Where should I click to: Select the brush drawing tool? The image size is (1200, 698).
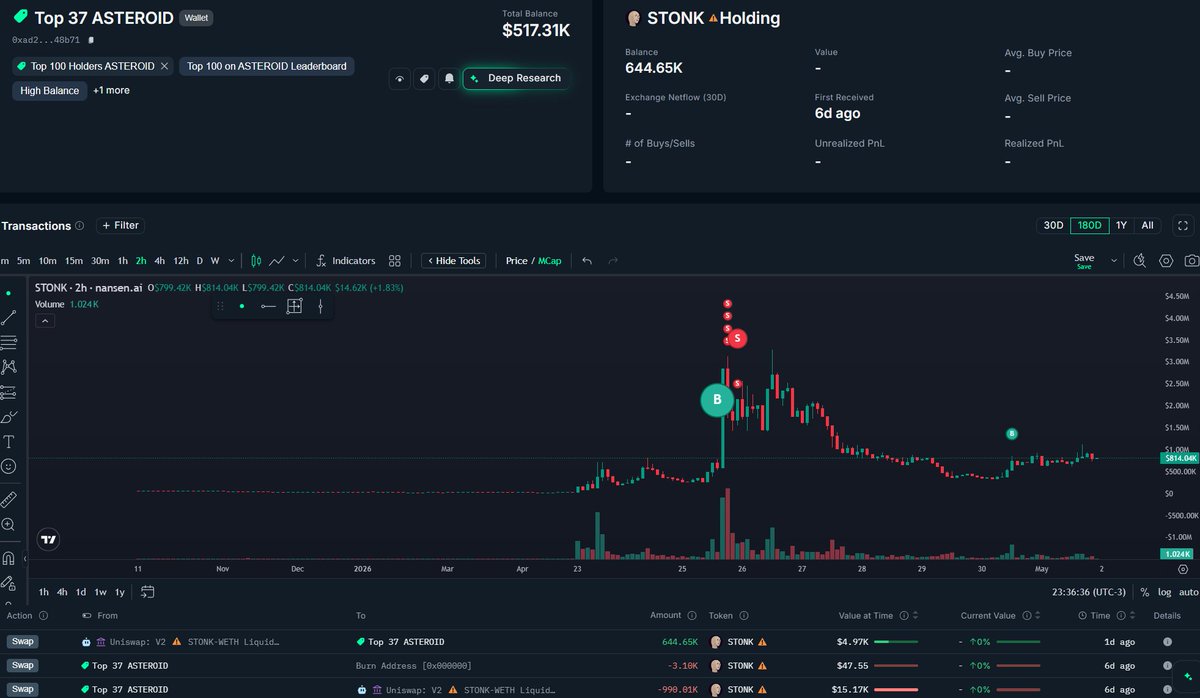pos(9,416)
